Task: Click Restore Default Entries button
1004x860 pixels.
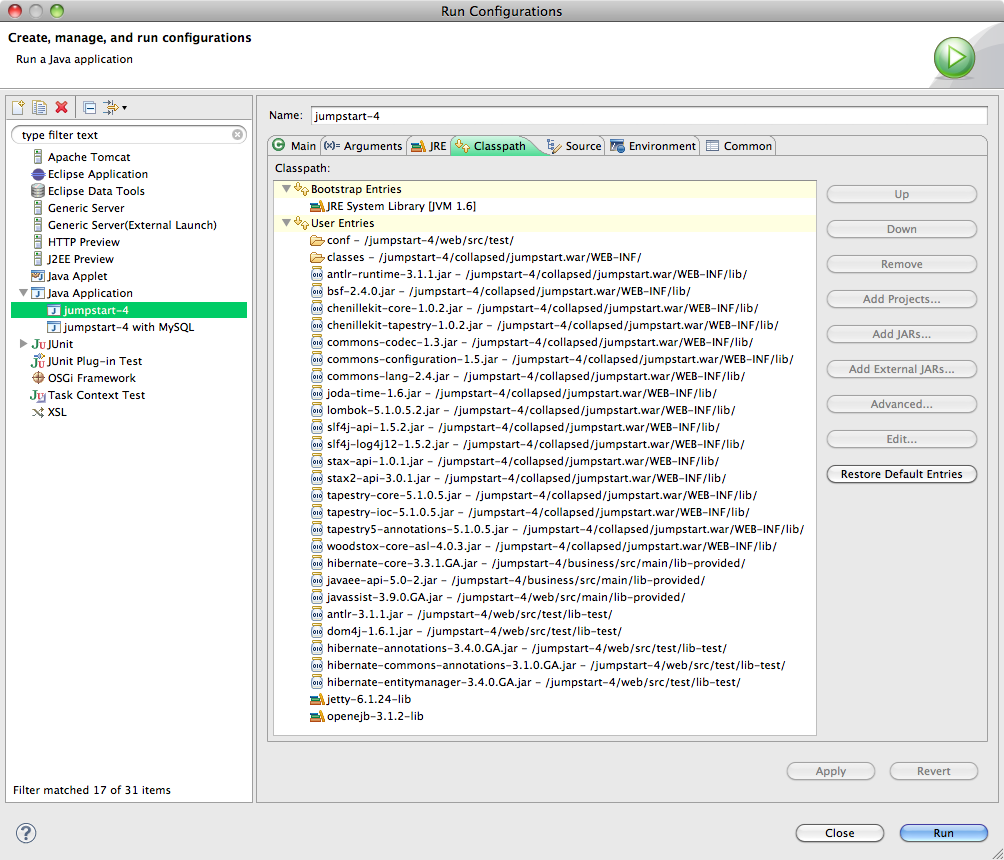Action: tap(902, 474)
